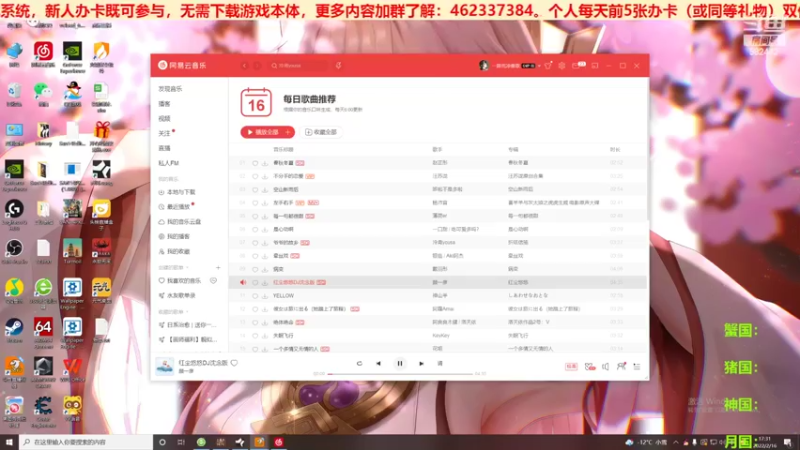Go to the previous track
Screen dimensions: 800x450
pos(378,364)
